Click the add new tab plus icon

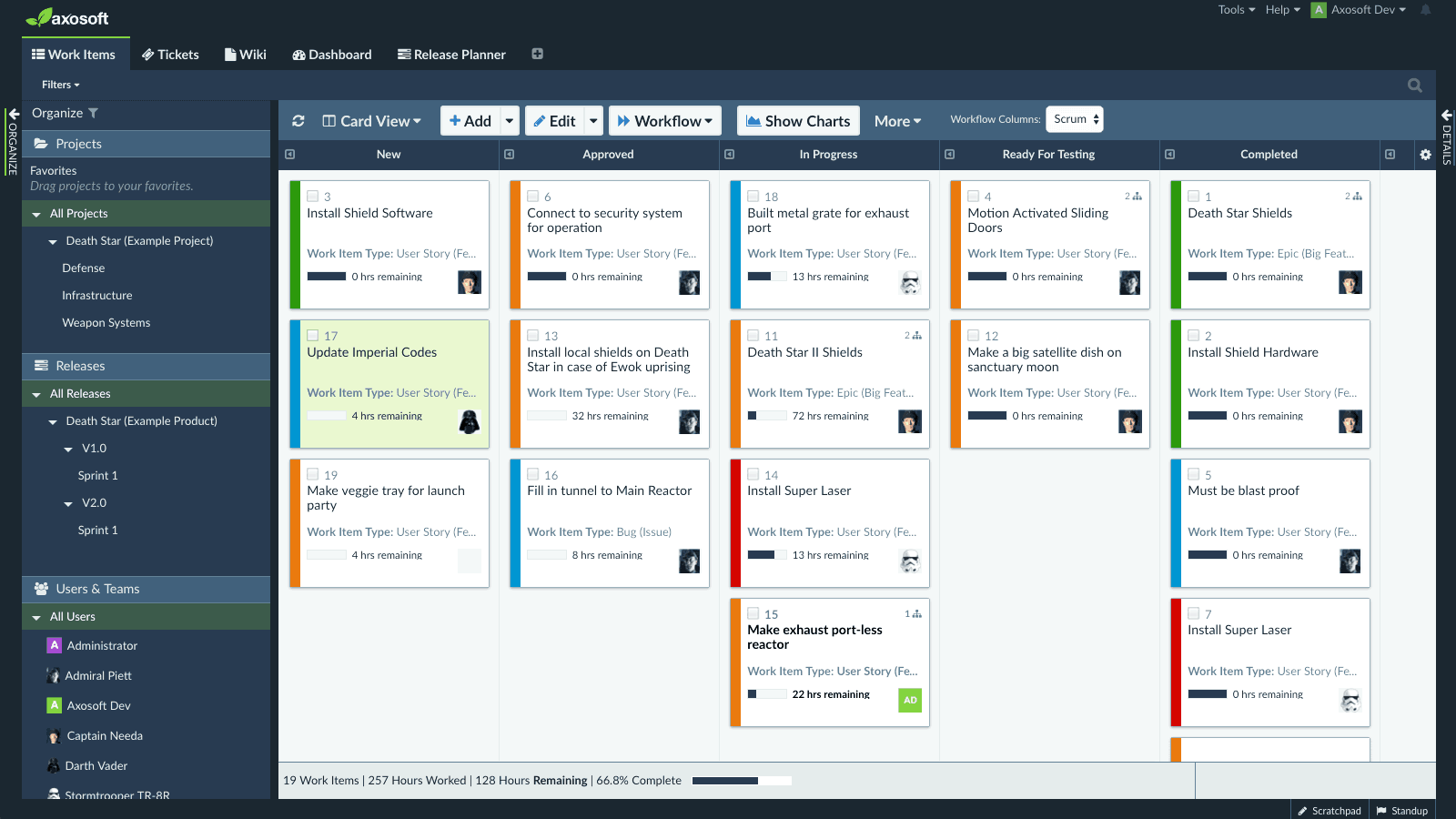pos(537,55)
